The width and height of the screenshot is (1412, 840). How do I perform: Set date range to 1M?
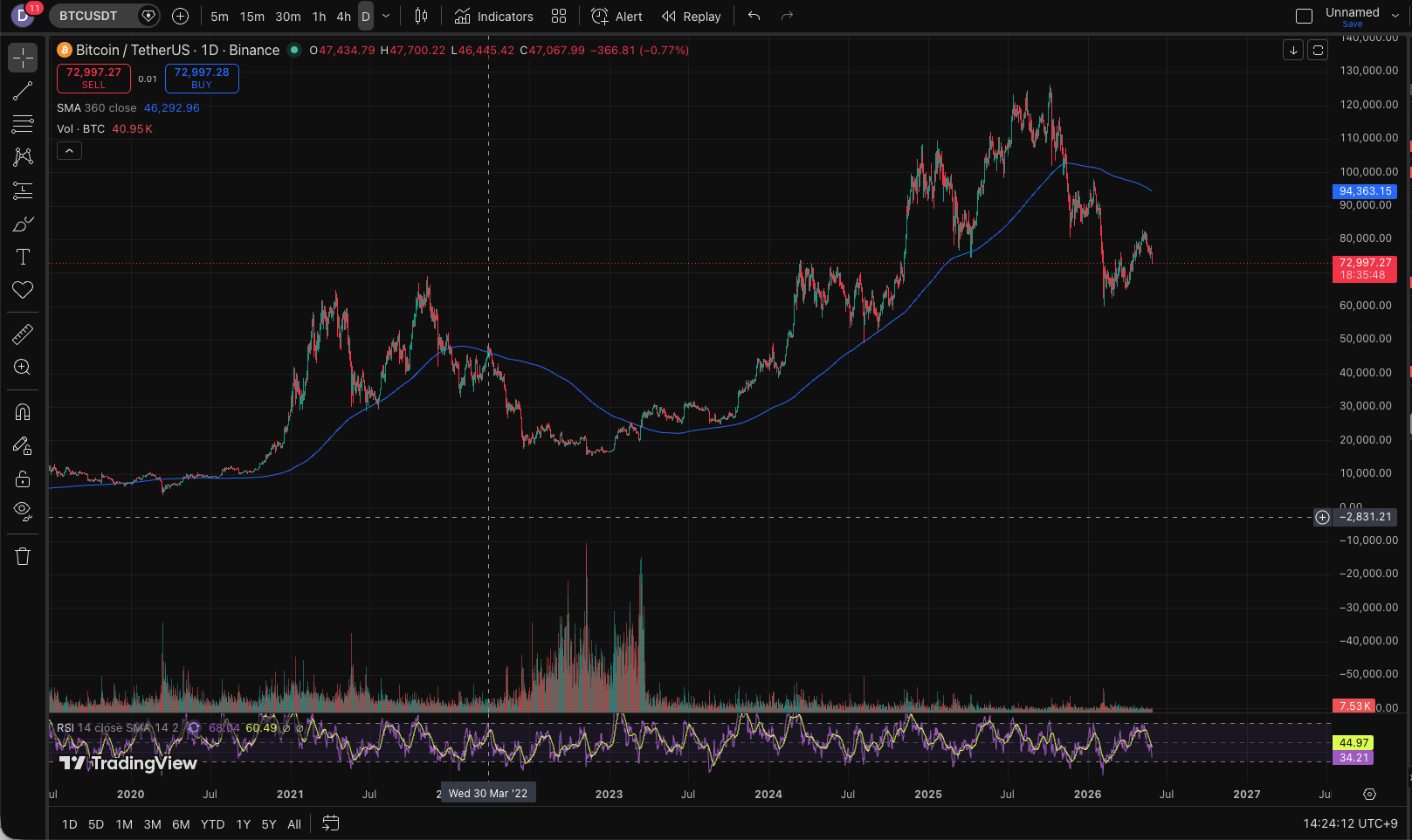[124, 824]
